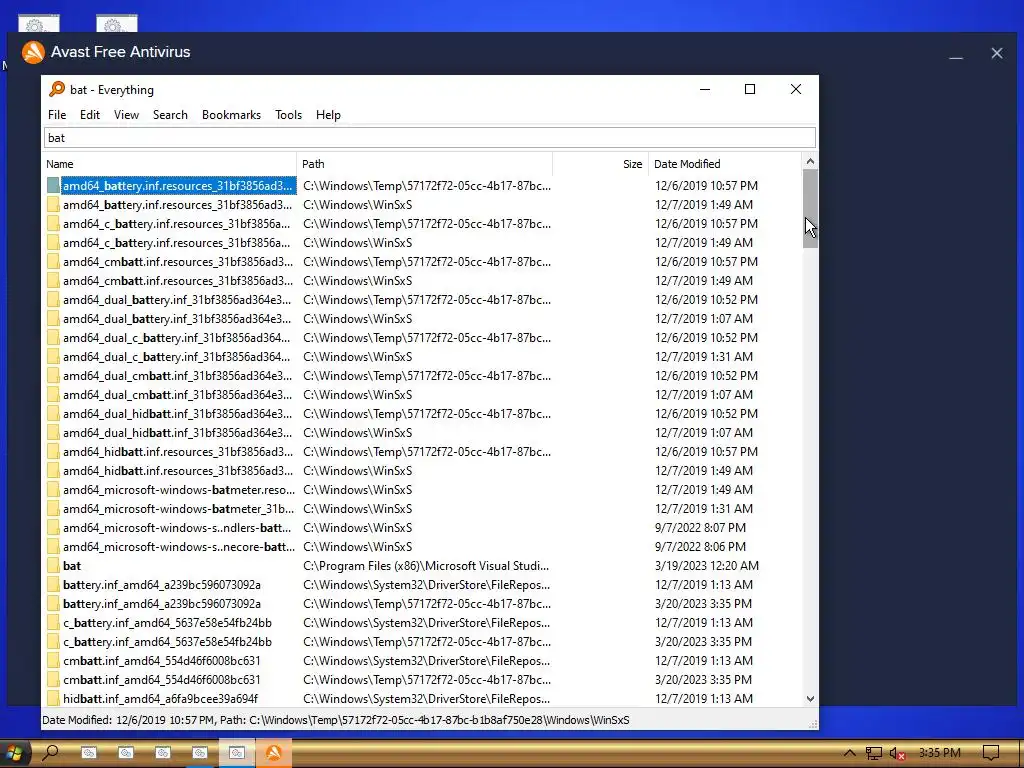Click date '9/7/2022 8:07 PM'
The image size is (1024, 768).
pos(700,528)
